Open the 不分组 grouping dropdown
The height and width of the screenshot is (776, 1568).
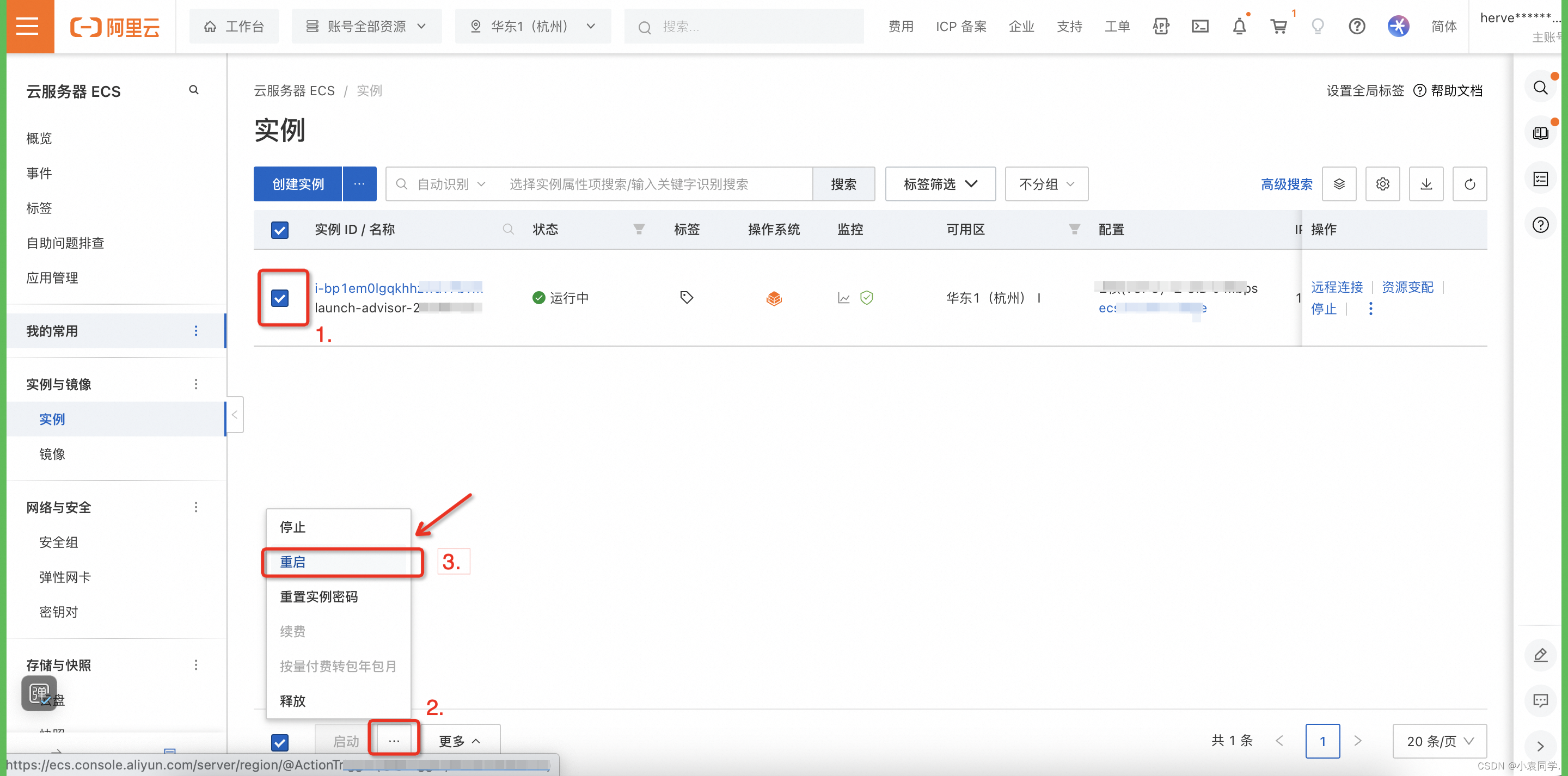point(1046,184)
